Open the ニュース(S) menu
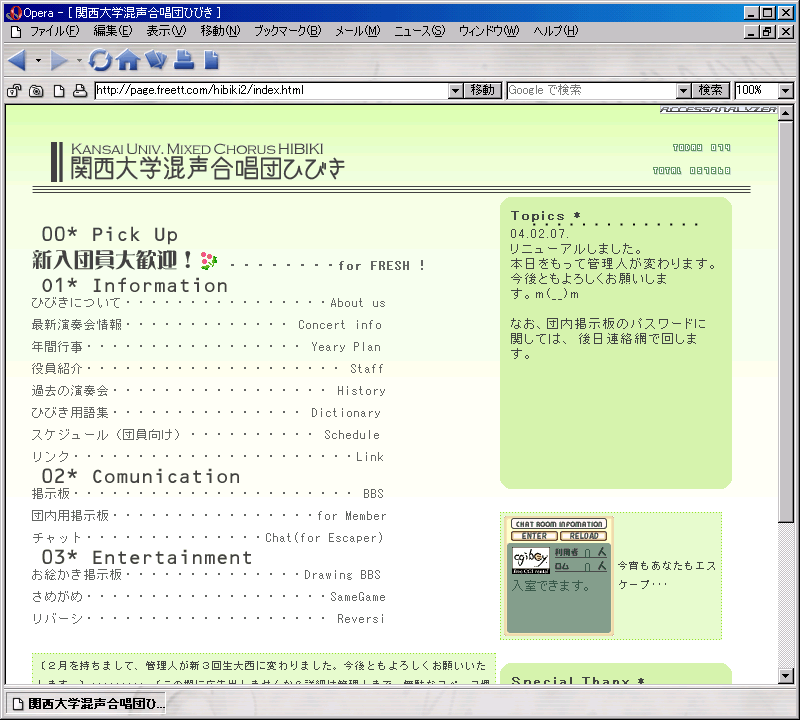The image size is (800, 720). [419, 32]
